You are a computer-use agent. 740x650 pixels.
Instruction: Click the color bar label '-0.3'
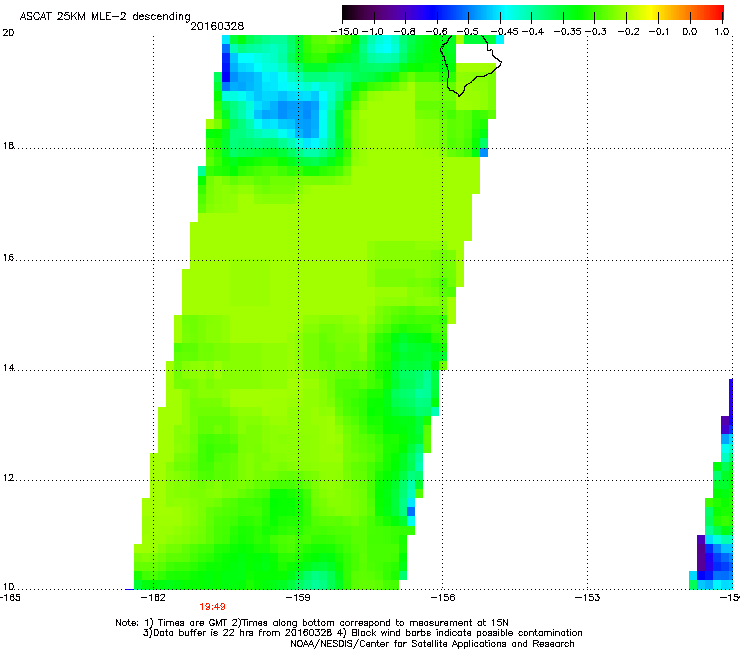point(596,32)
